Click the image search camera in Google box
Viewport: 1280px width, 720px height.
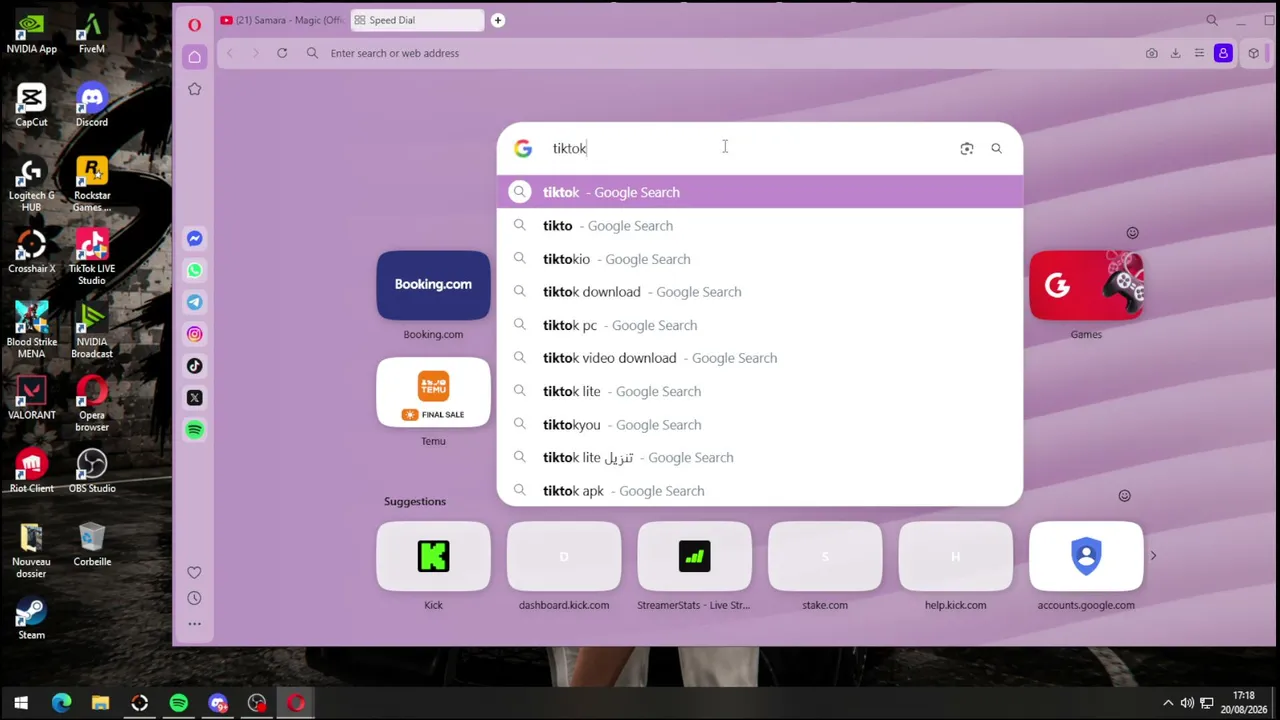(x=966, y=148)
